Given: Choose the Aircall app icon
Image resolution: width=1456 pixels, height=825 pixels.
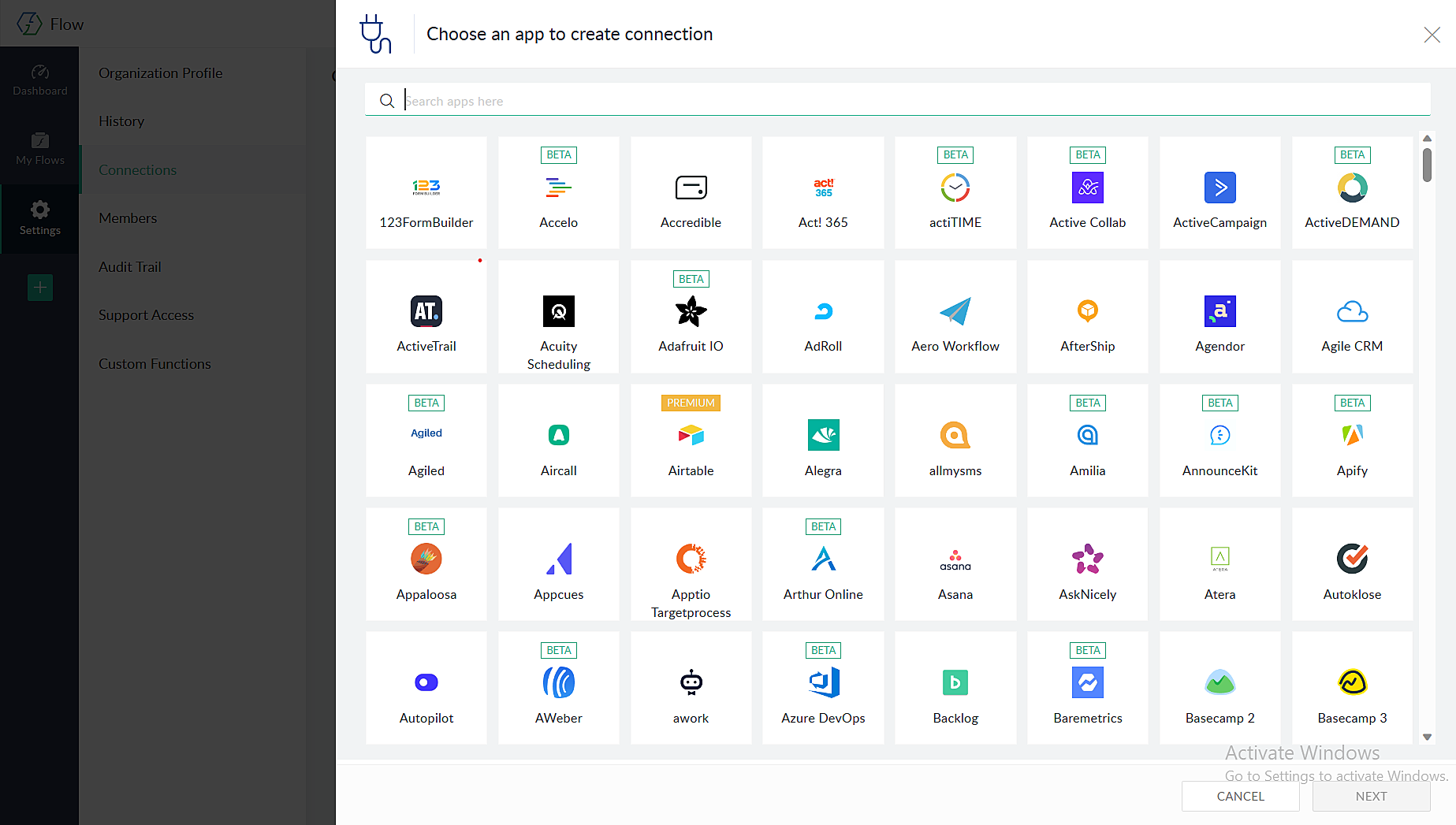Looking at the screenshot, I should 559,435.
